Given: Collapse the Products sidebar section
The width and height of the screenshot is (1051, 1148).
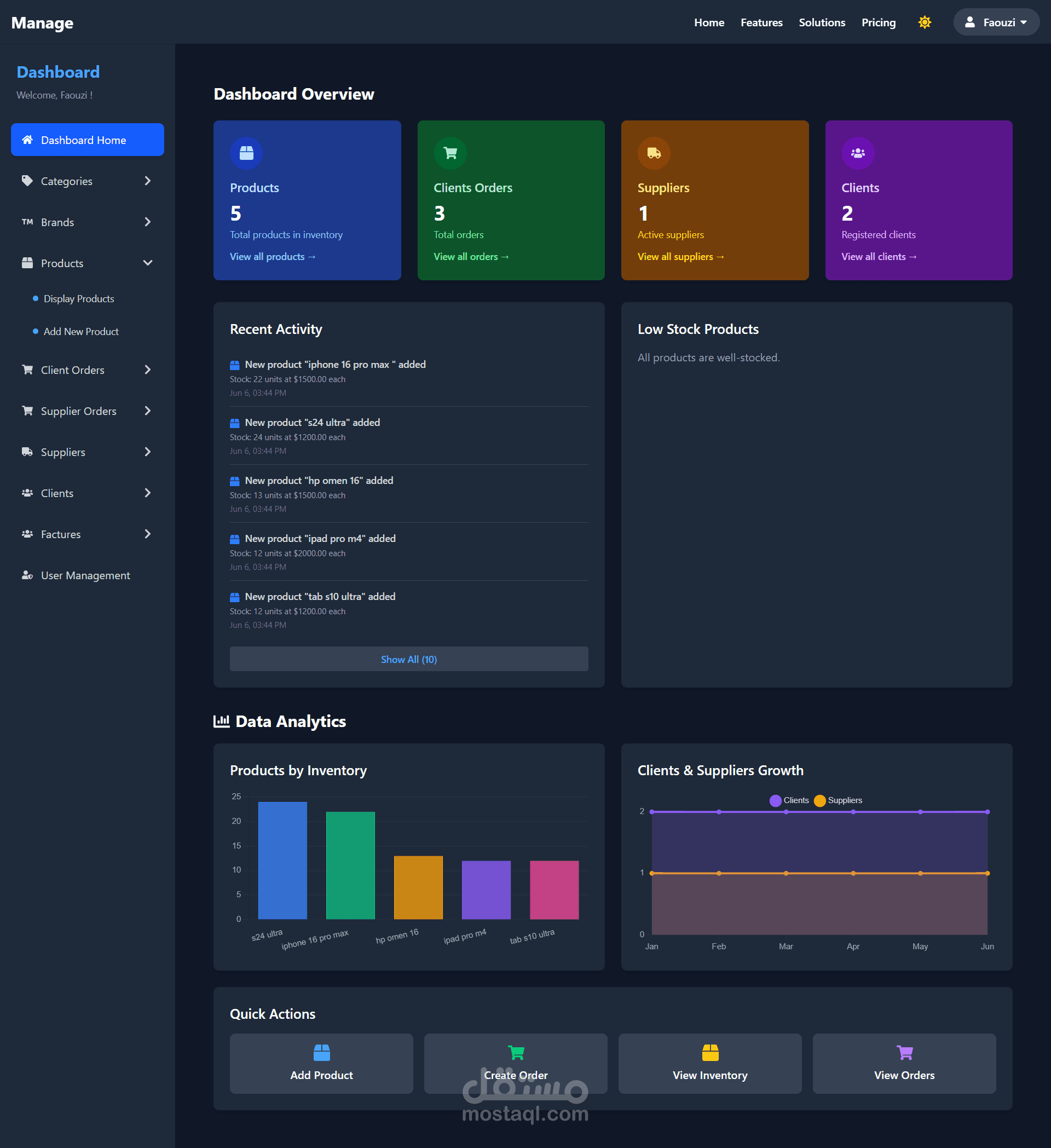Looking at the screenshot, I should (147, 263).
